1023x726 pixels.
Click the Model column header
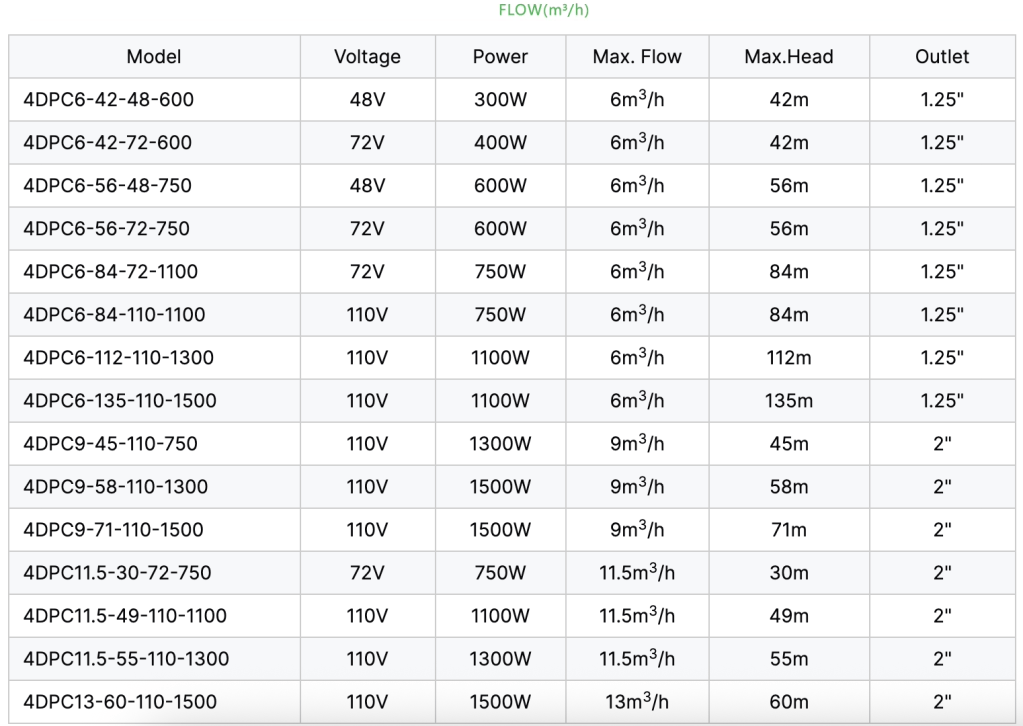click(154, 57)
